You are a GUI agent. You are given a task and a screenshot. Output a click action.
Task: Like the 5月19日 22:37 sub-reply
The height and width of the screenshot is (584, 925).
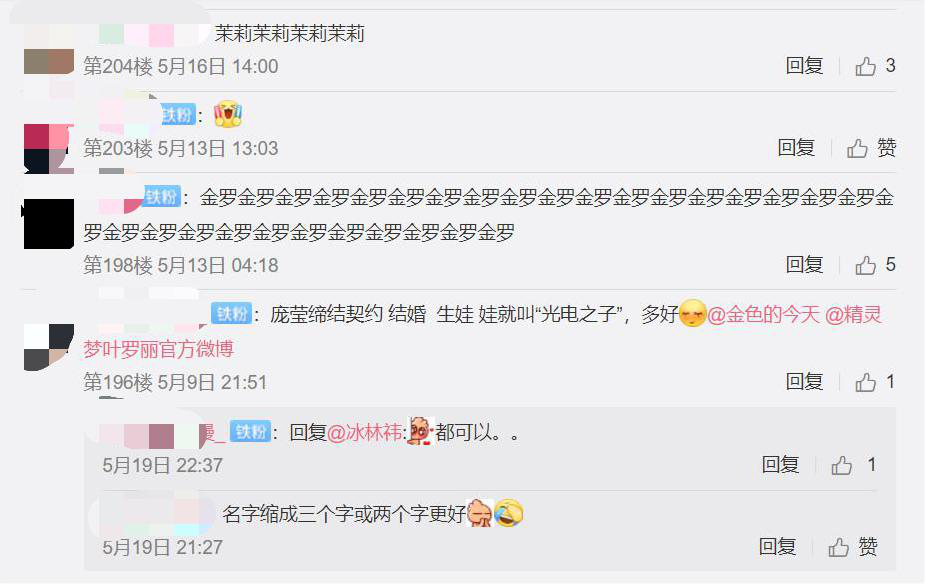coord(841,465)
